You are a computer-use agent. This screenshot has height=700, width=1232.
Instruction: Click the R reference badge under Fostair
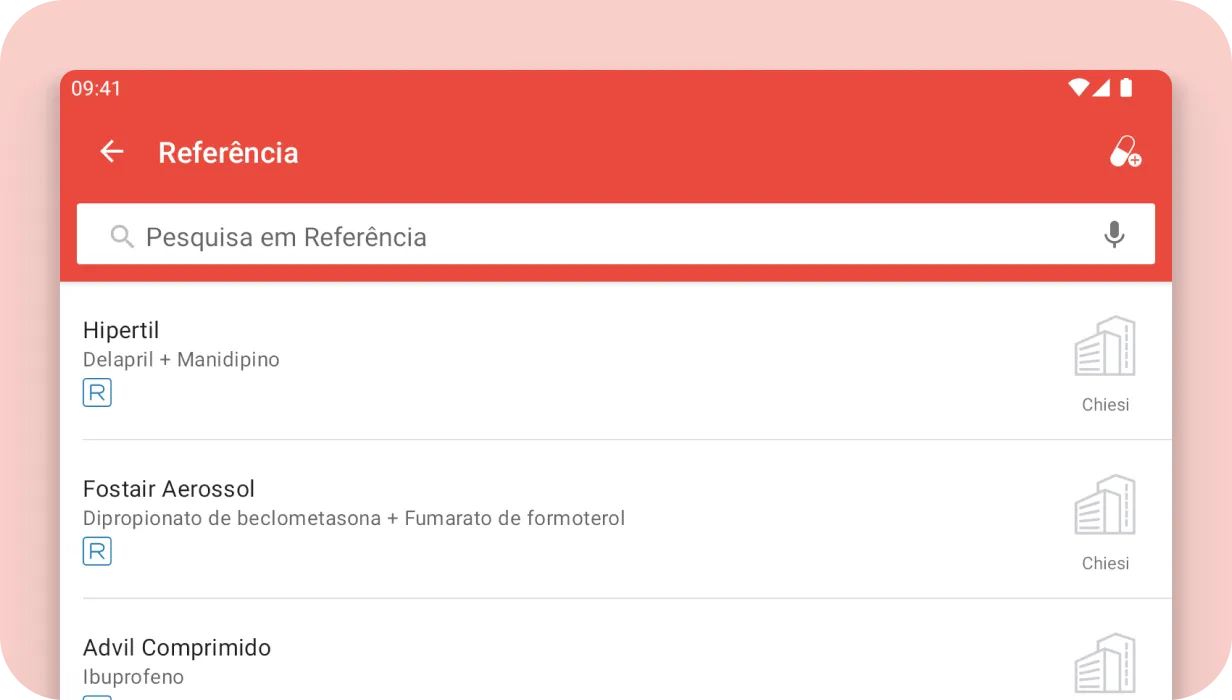coord(97,551)
